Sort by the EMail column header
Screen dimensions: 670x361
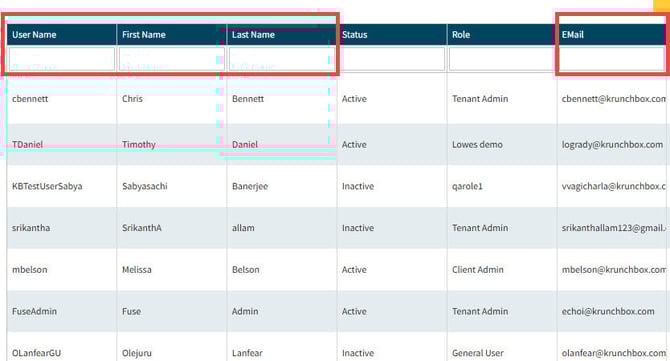click(573, 35)
